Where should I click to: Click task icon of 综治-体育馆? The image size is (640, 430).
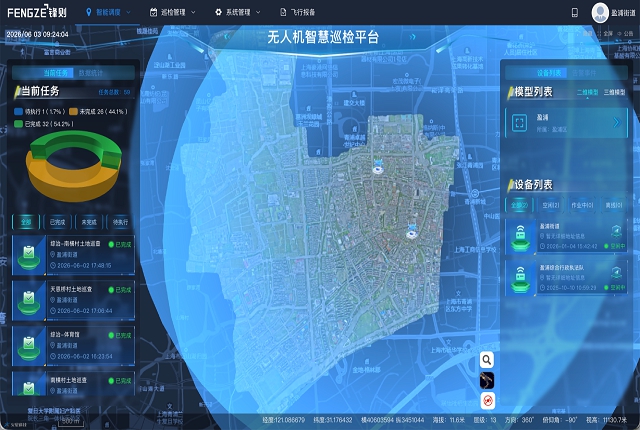(29, 347)
